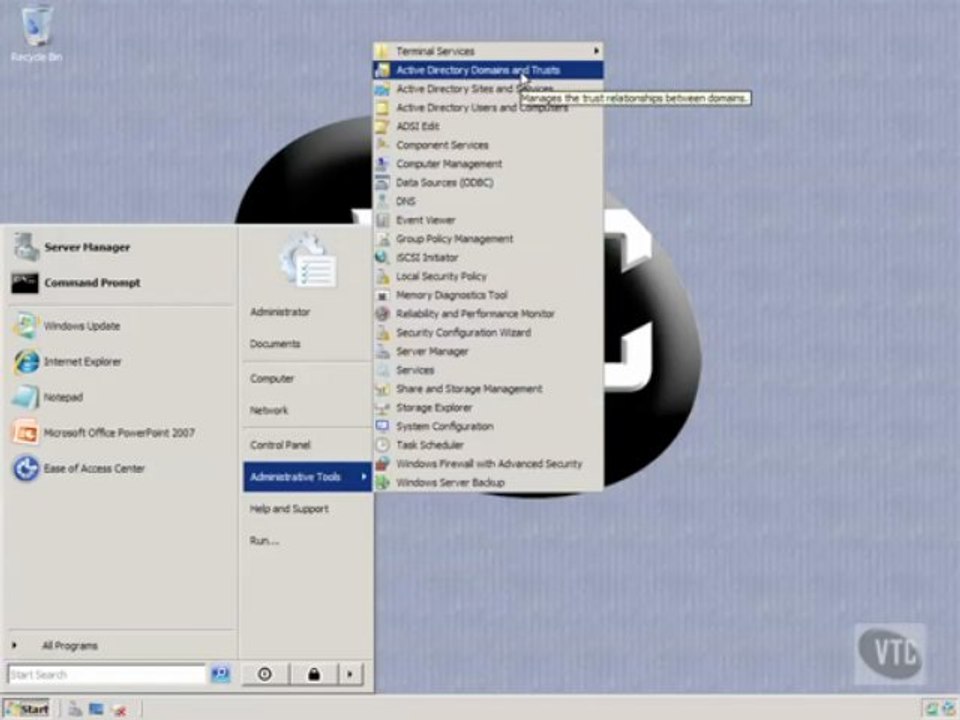This screenshot has height=720, width=960.
Task: Click the power button in Start menu
Action: (x=265, y=674)
